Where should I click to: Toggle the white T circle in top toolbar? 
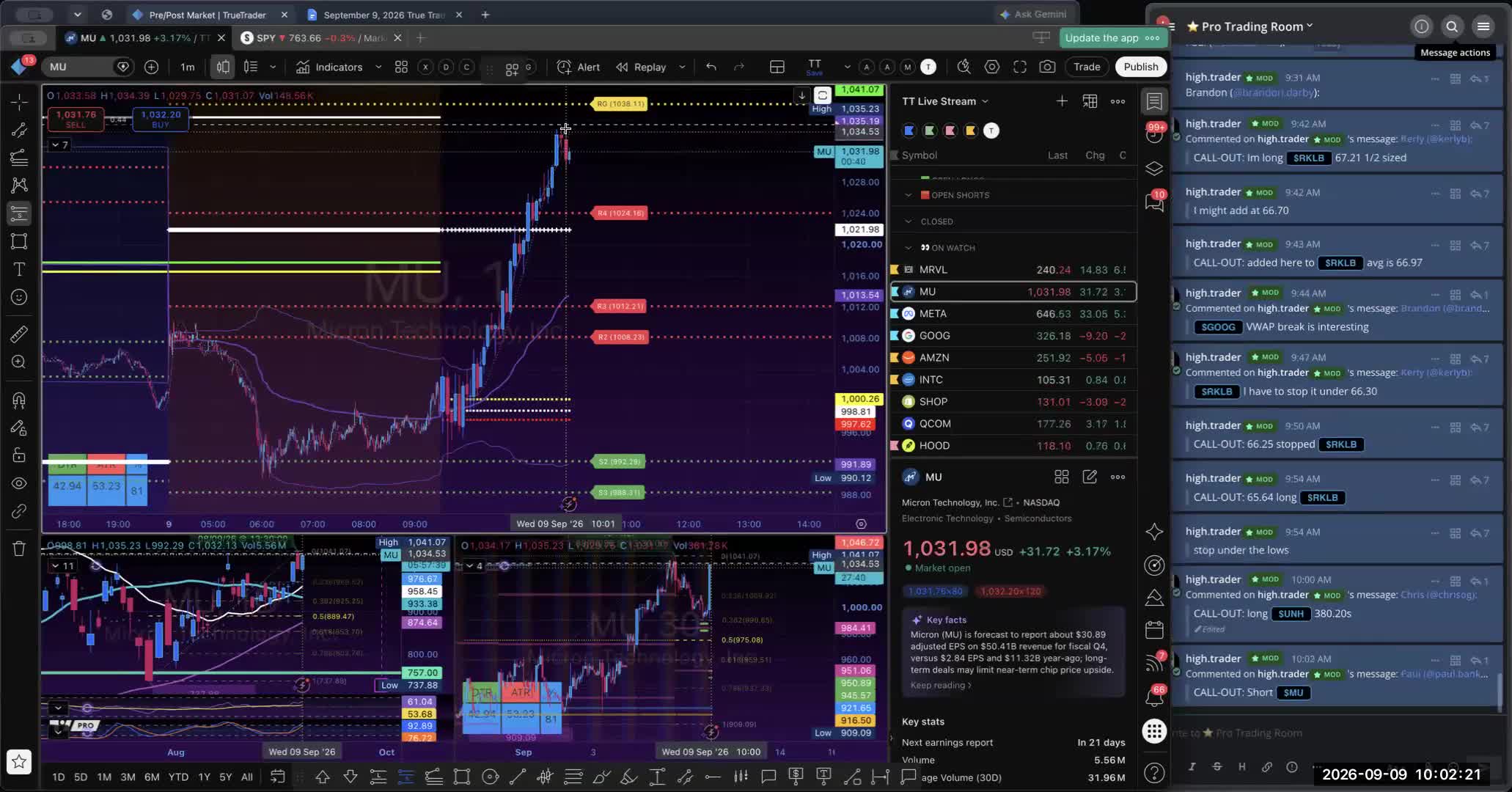point(928,67)
